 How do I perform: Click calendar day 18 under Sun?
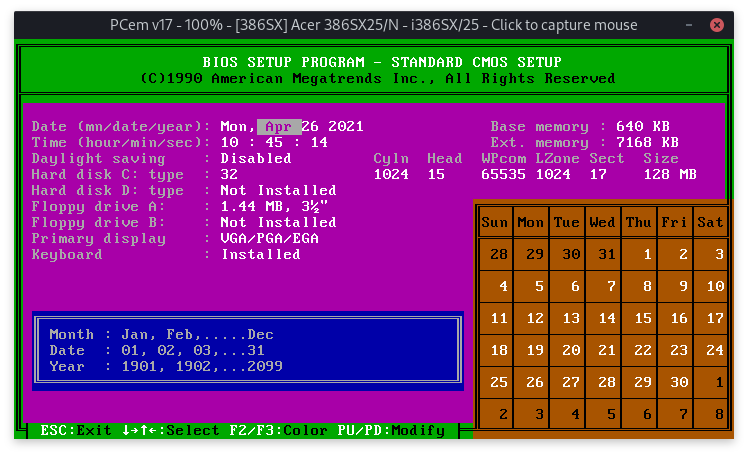499,350
